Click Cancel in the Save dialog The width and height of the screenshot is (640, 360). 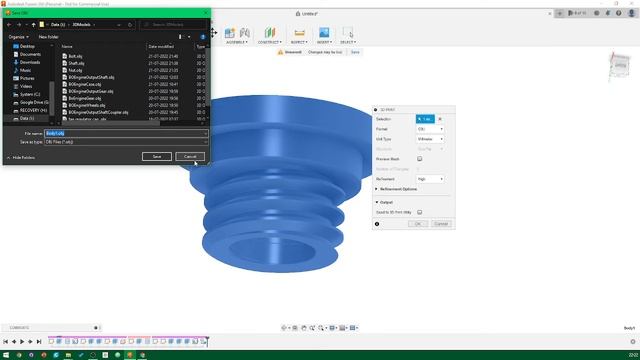click(190, 157)
